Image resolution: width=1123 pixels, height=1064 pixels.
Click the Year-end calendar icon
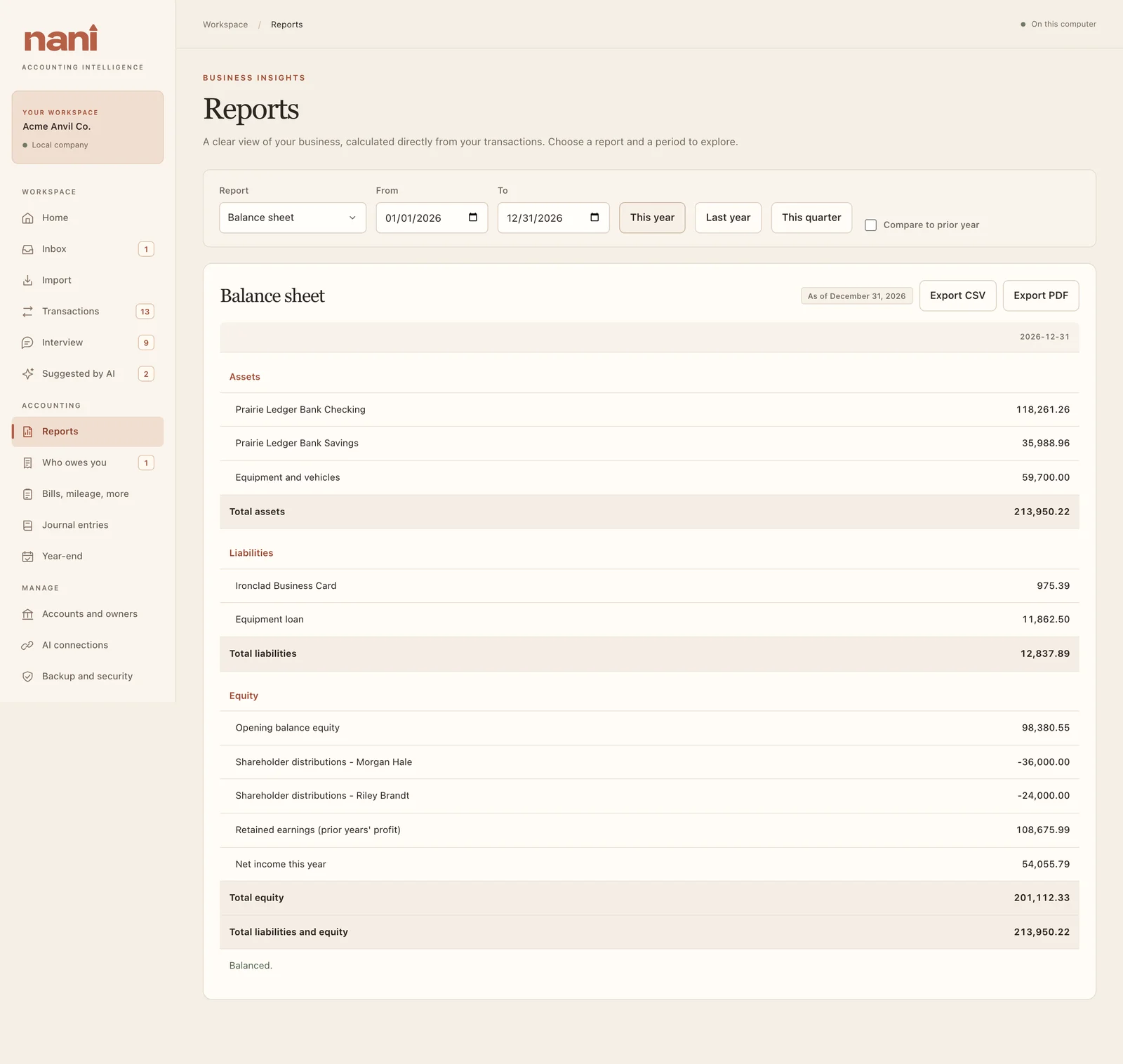pos(27,557)
